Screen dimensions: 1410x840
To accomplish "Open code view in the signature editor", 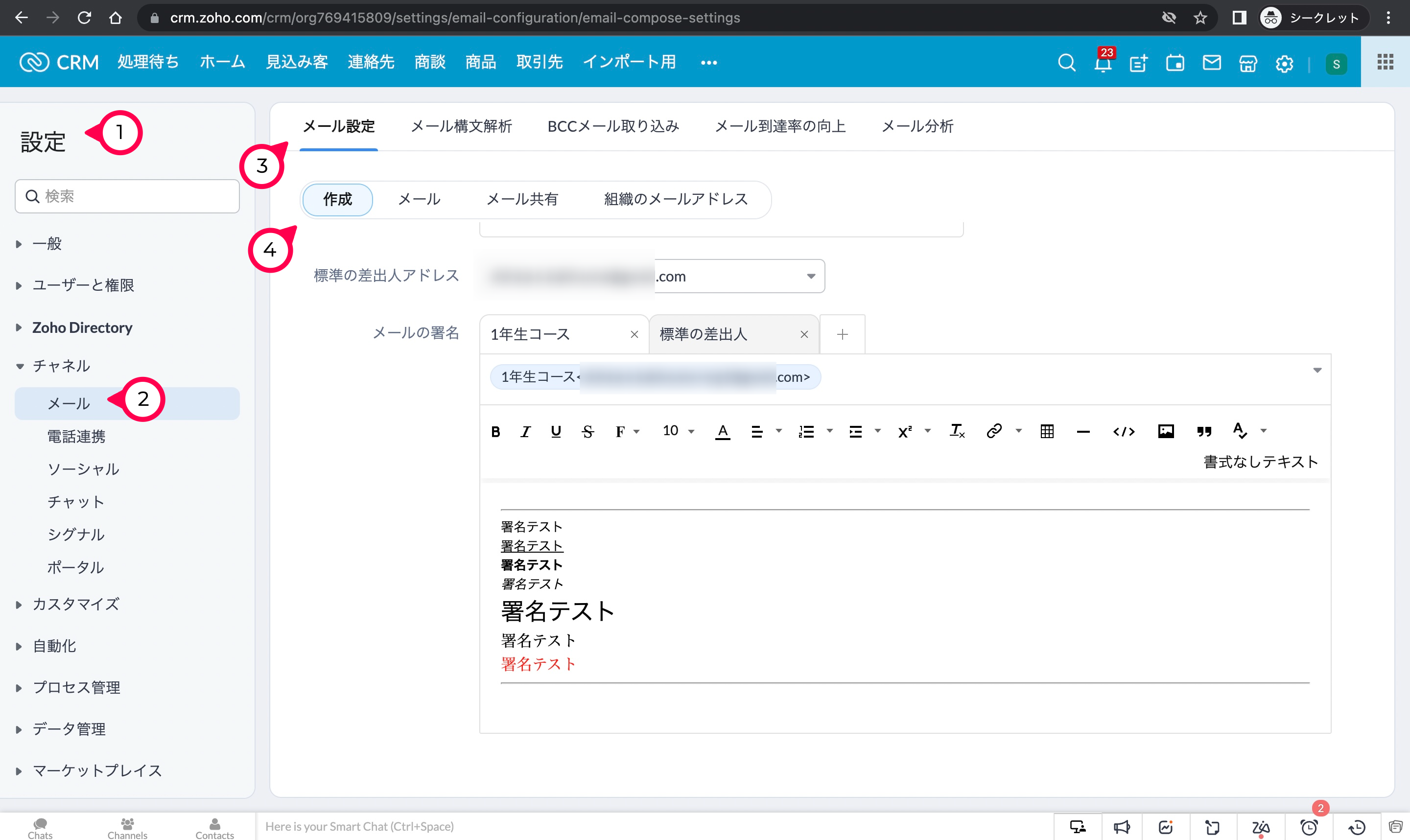I will tap(1123, 431).
